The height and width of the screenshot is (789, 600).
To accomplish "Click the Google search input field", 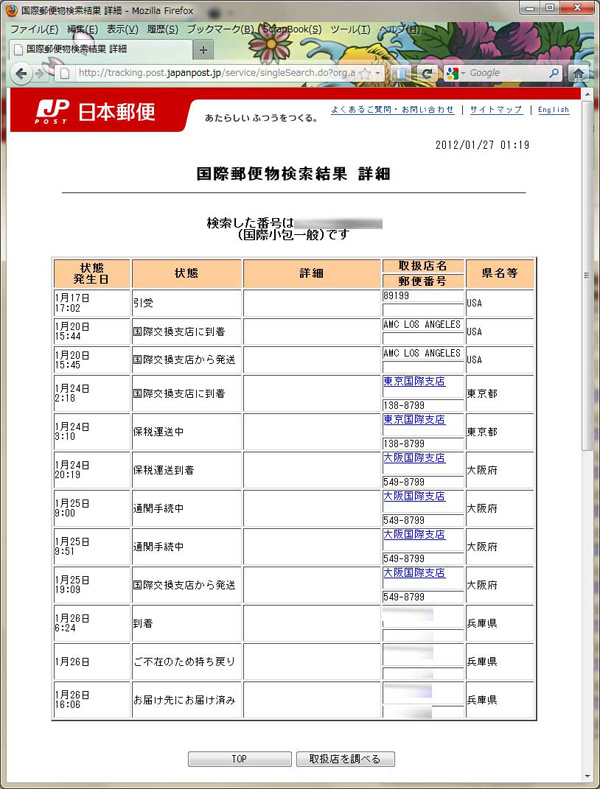I will click(x=507, y=73).
